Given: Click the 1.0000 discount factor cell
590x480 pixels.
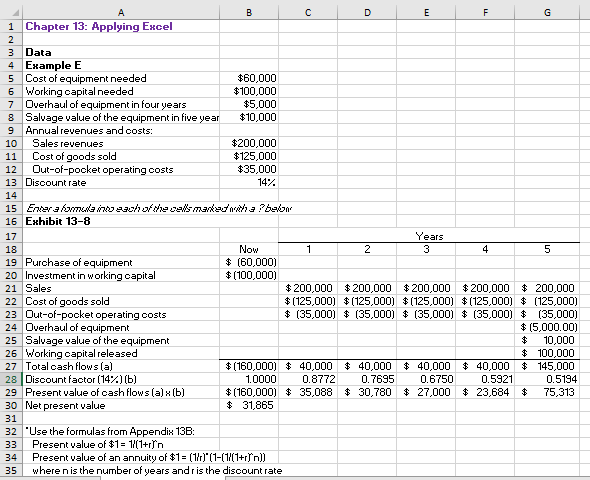Looking at the screenshot, I should [249, 379].
